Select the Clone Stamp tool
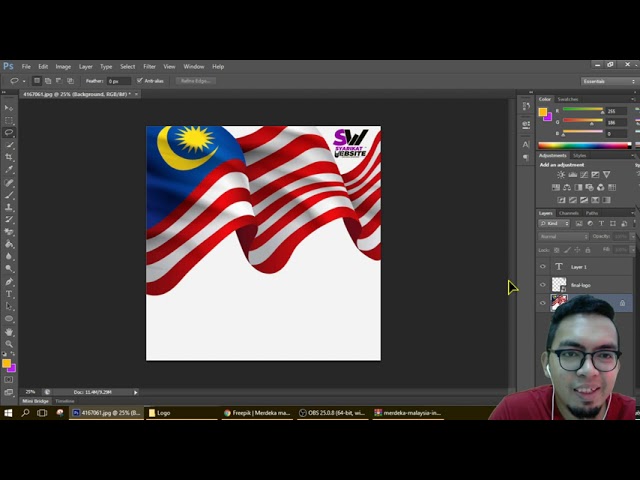640x480 pixels. coord(9,207)
